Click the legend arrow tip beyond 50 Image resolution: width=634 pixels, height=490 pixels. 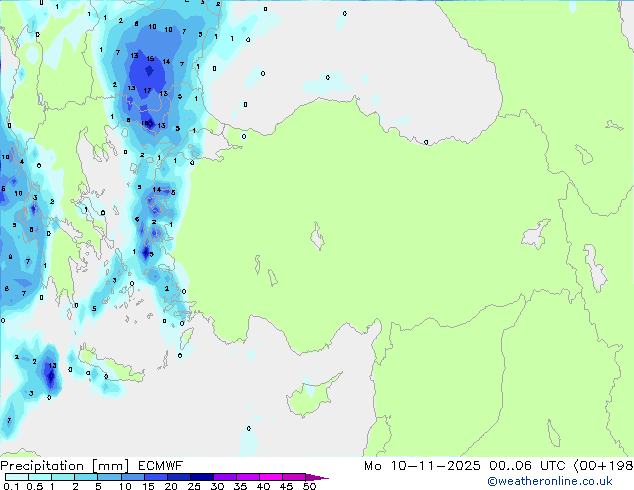click(x=317, y=477)
